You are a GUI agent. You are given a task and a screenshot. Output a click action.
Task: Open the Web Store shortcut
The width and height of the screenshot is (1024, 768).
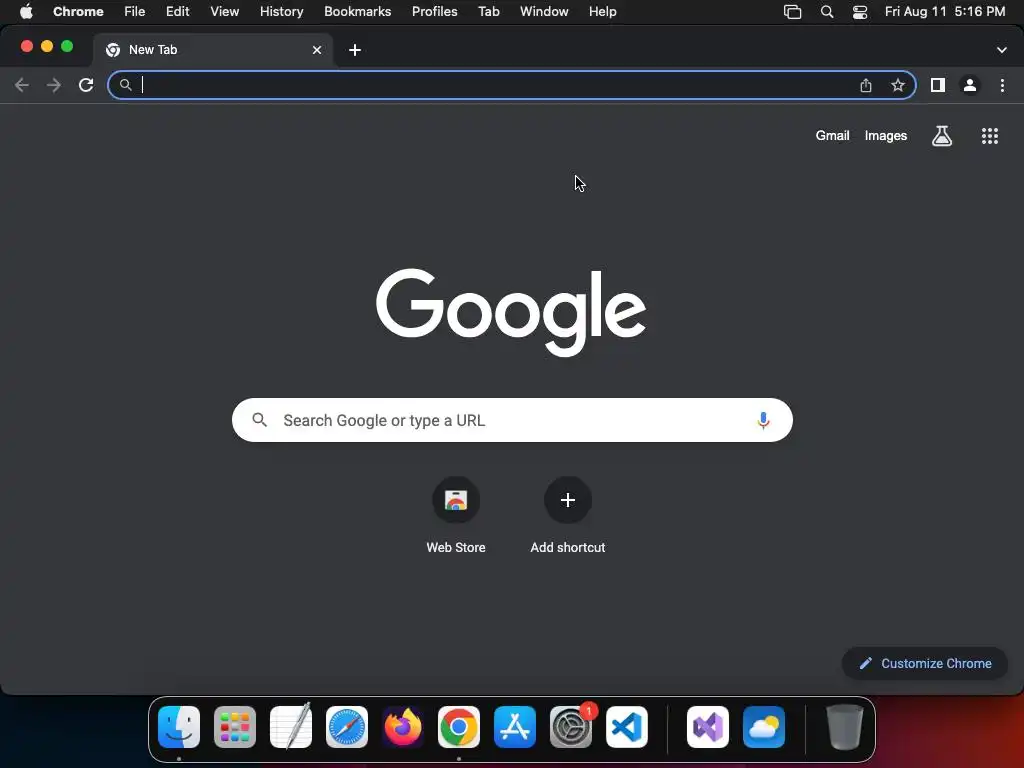click(x=456, y=516)
